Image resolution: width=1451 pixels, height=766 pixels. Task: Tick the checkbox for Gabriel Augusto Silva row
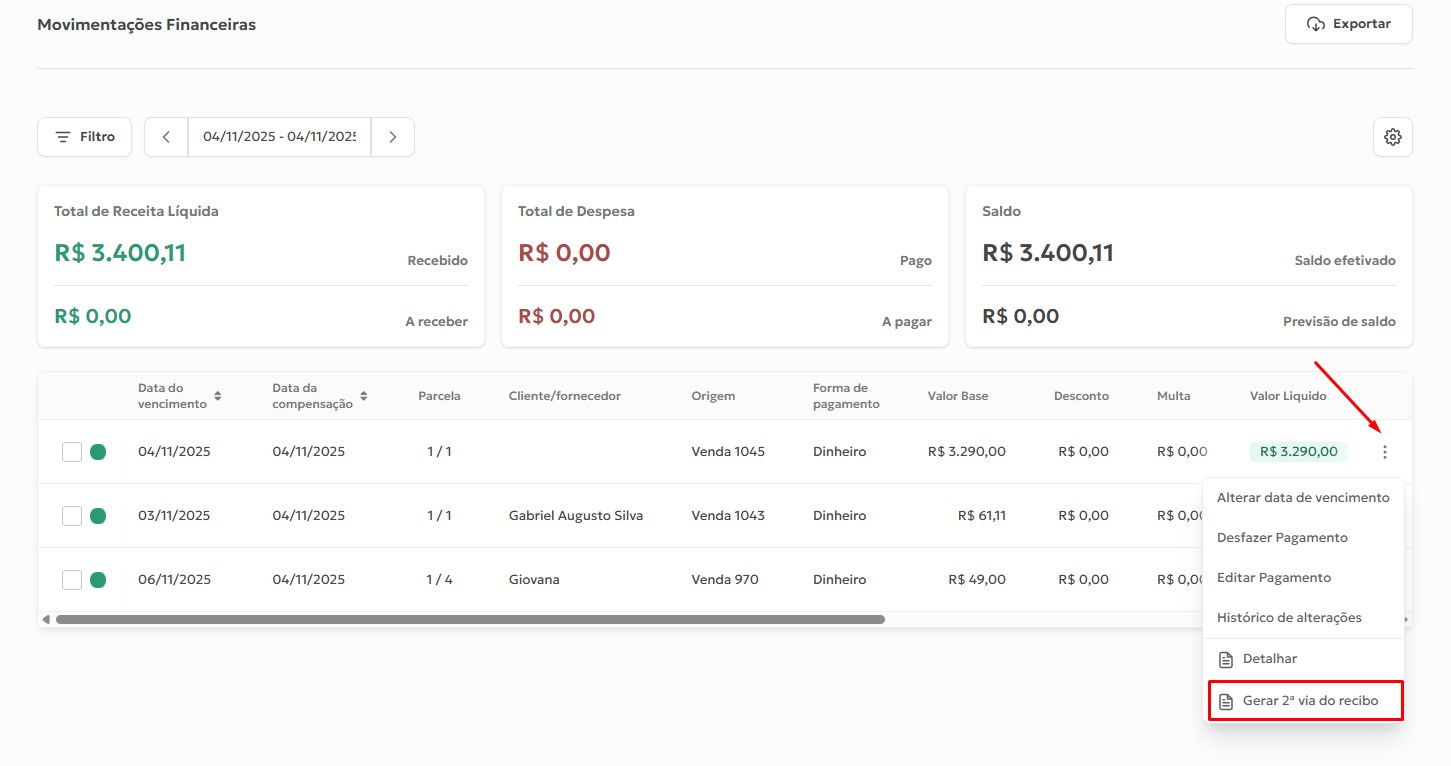tap(72, 516)
